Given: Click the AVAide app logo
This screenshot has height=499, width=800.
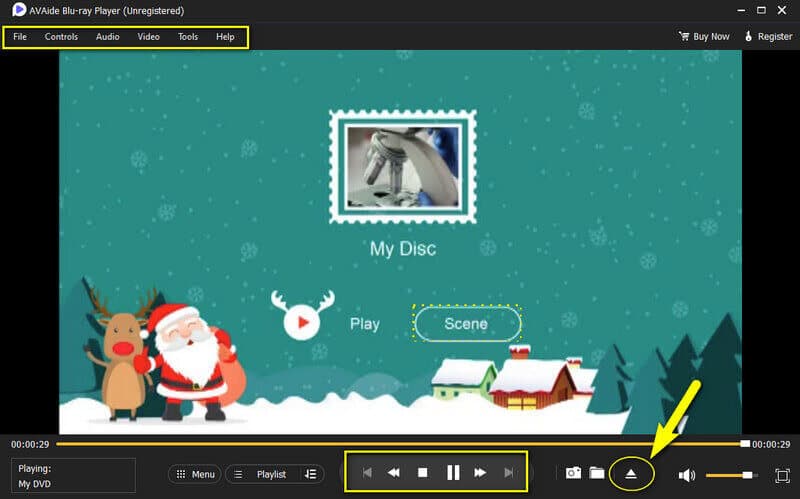Looking at the screenshot, I should pyautogui.click(x=18, y=10).
